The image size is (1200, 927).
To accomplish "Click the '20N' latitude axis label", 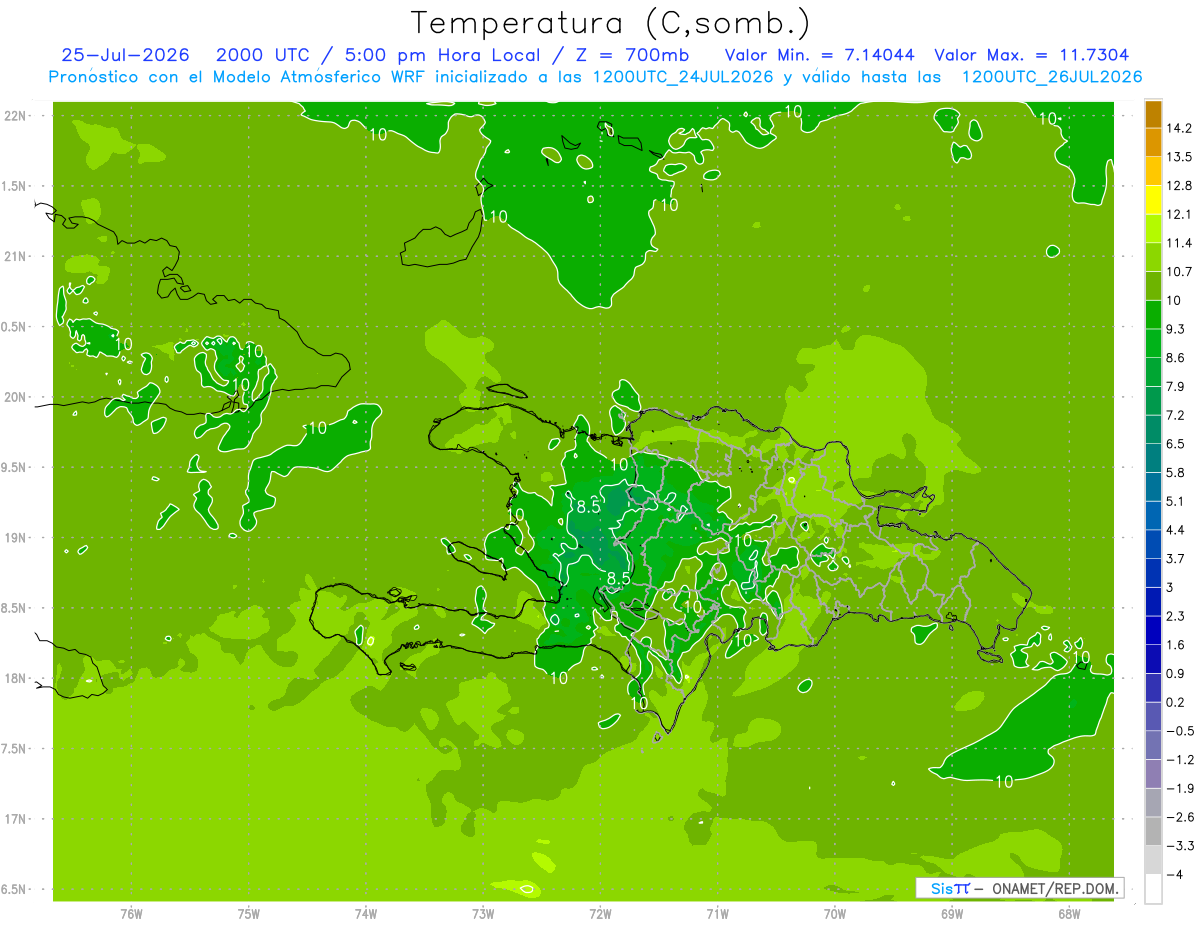I will pyautogui.click(x=17, y=398).
